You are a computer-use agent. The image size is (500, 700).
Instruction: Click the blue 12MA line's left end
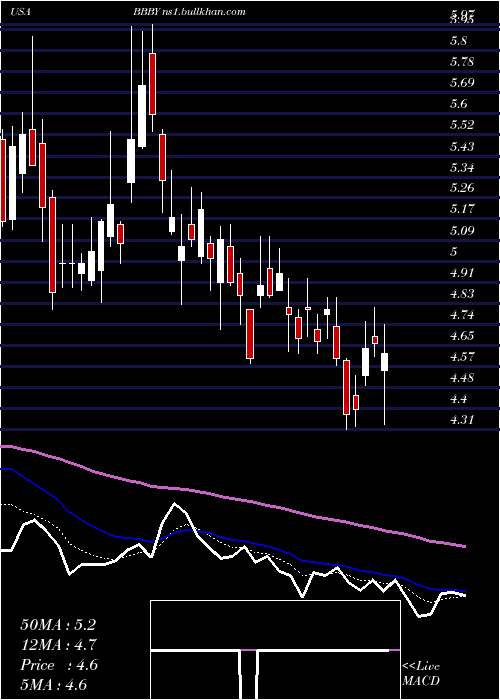(4, 469)
